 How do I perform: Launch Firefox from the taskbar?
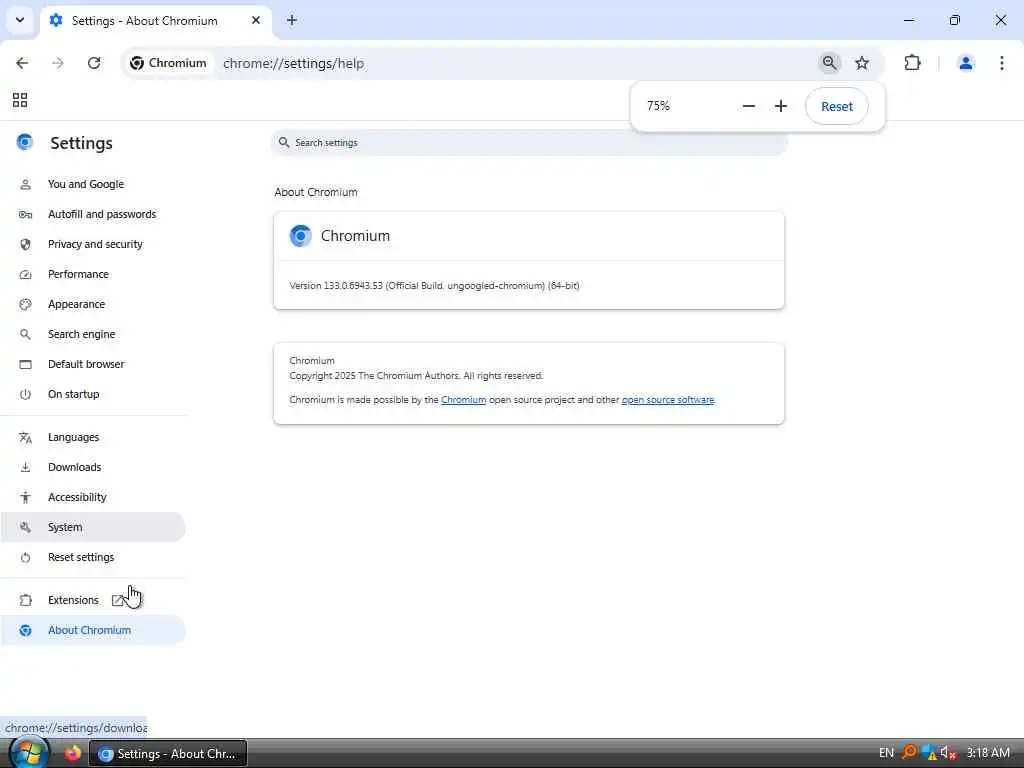coord(72,753)
